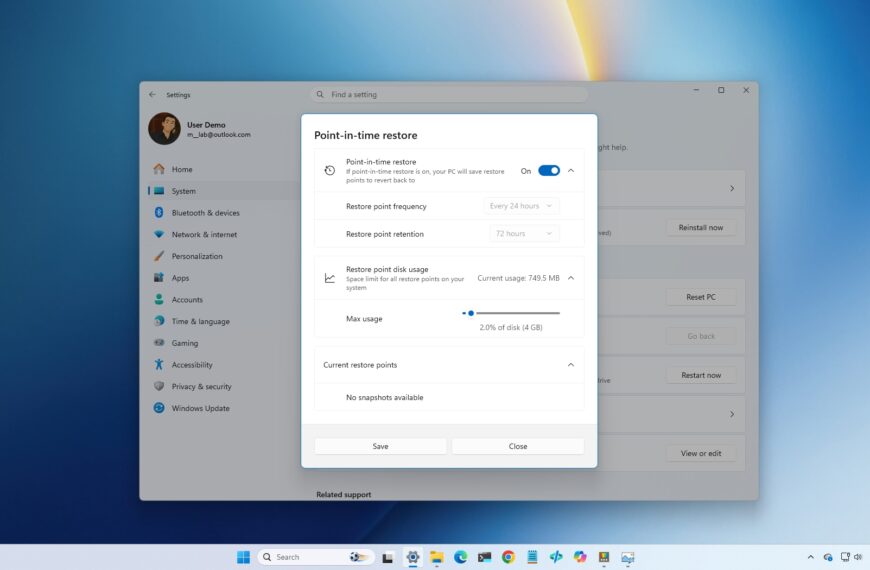Collapse the Restore point disk usage section

coord(571,278)
